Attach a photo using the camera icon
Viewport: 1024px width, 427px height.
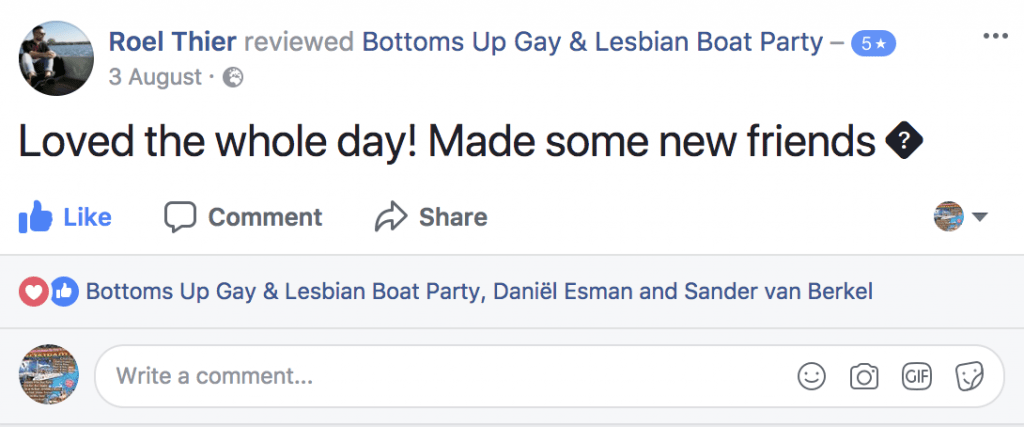863,376
